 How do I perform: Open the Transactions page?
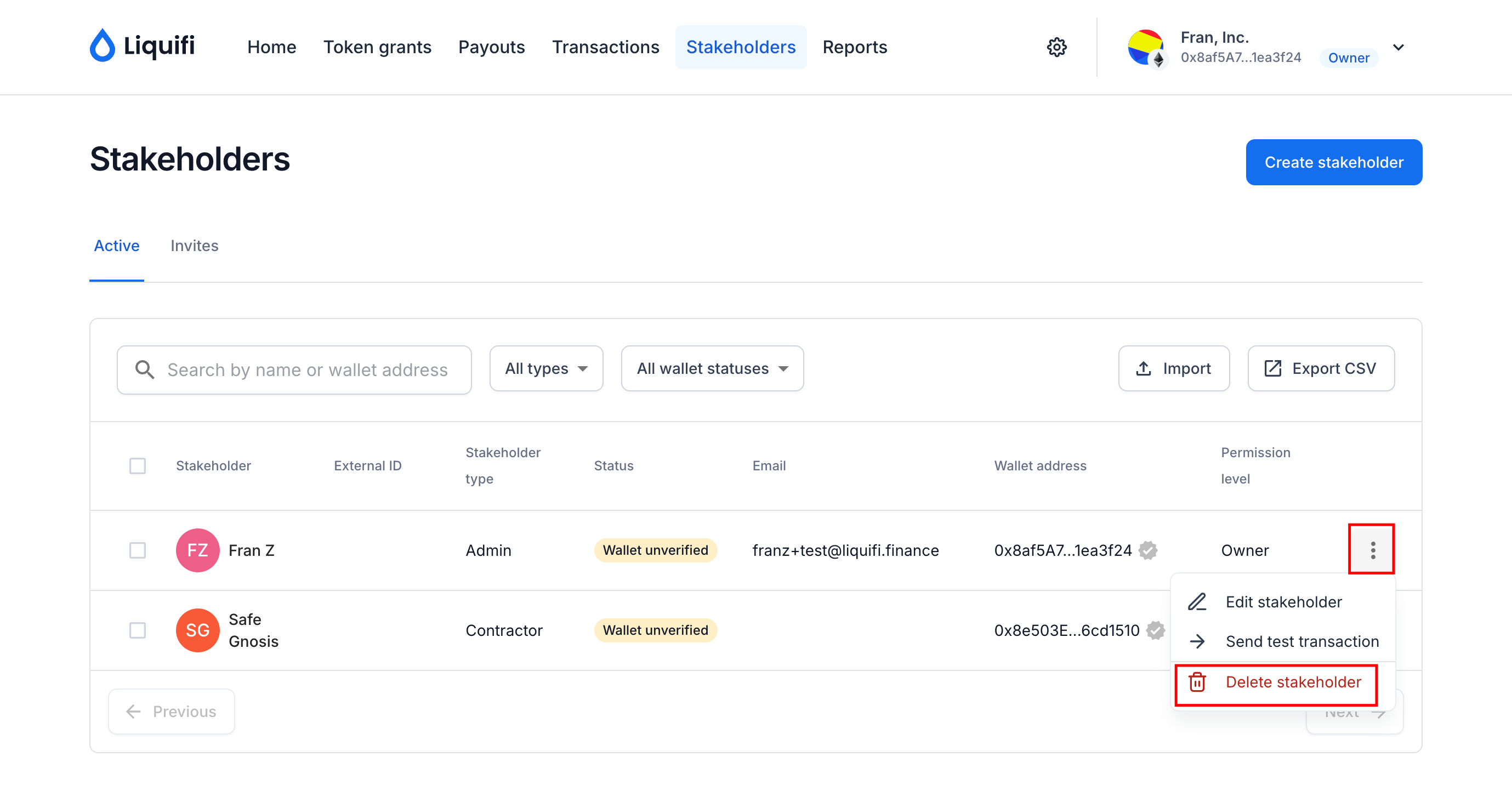(605, 47)
